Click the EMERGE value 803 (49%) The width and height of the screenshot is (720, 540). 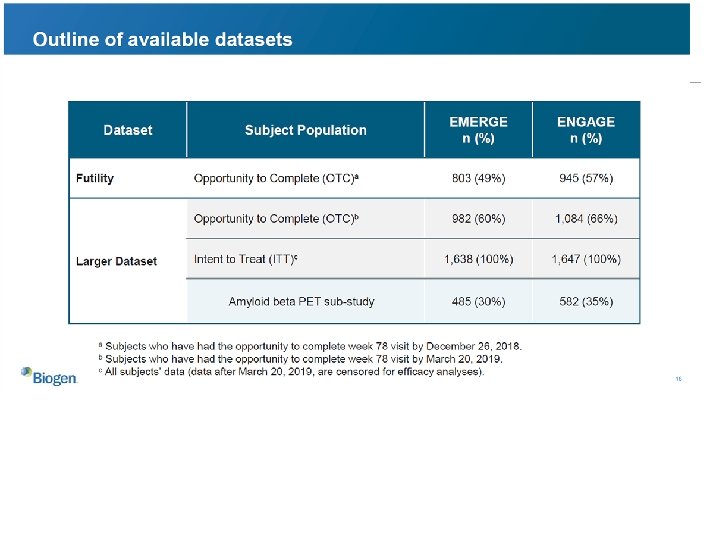coord(478,178)
